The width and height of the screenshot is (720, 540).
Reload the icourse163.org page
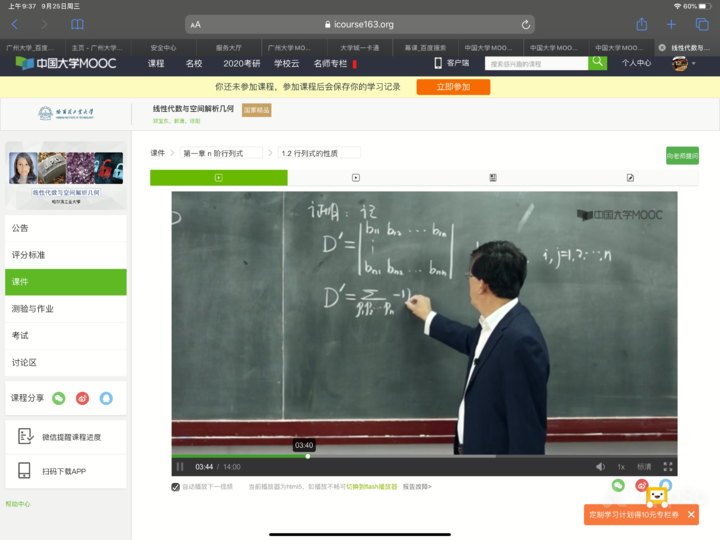tap(526, 25)
